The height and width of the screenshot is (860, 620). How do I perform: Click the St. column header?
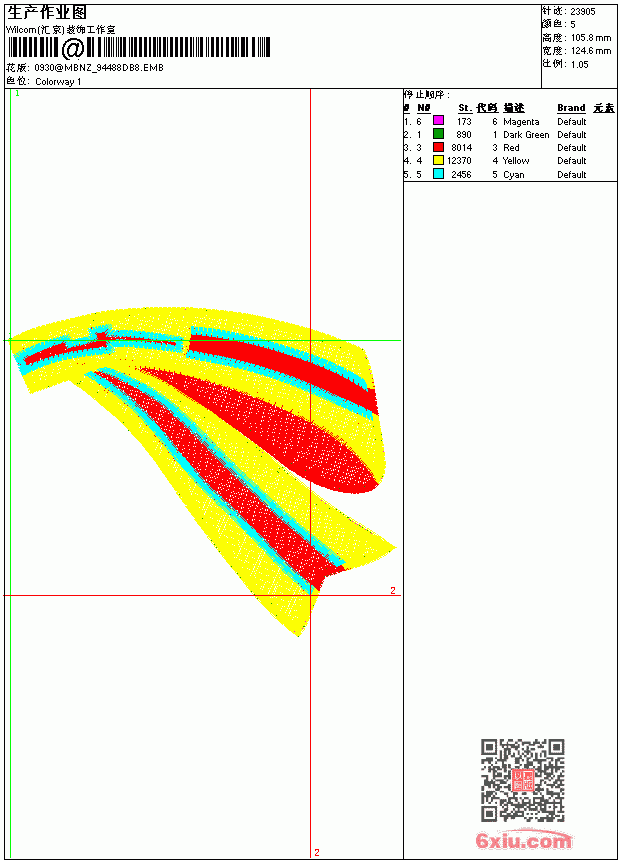point(465,108)
